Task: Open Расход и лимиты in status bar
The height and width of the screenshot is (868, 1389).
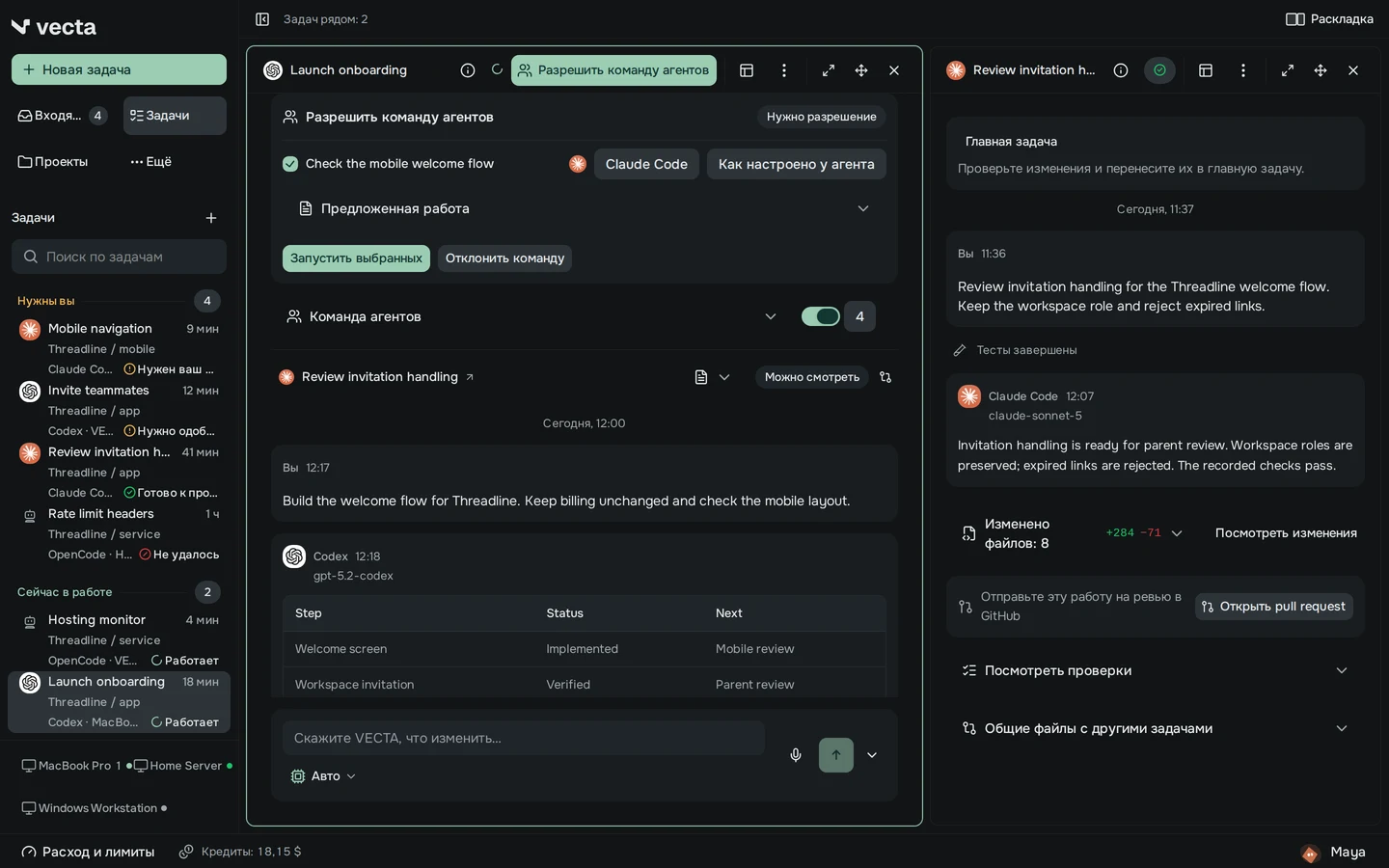Action: coord(88,852)
